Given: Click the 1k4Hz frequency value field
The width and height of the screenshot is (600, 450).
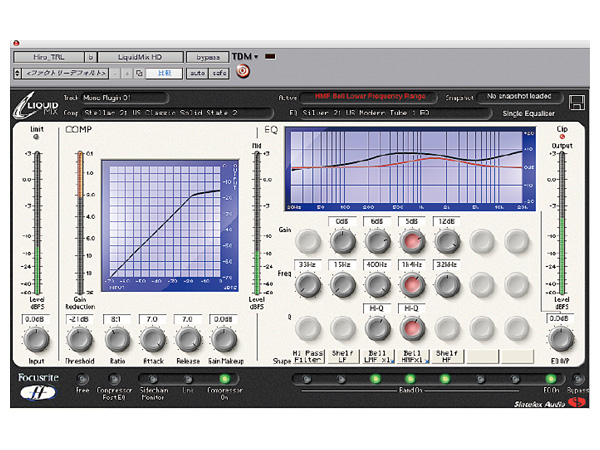Looking at the screenshot, I should pyautogui.click(x=412, y=264).
